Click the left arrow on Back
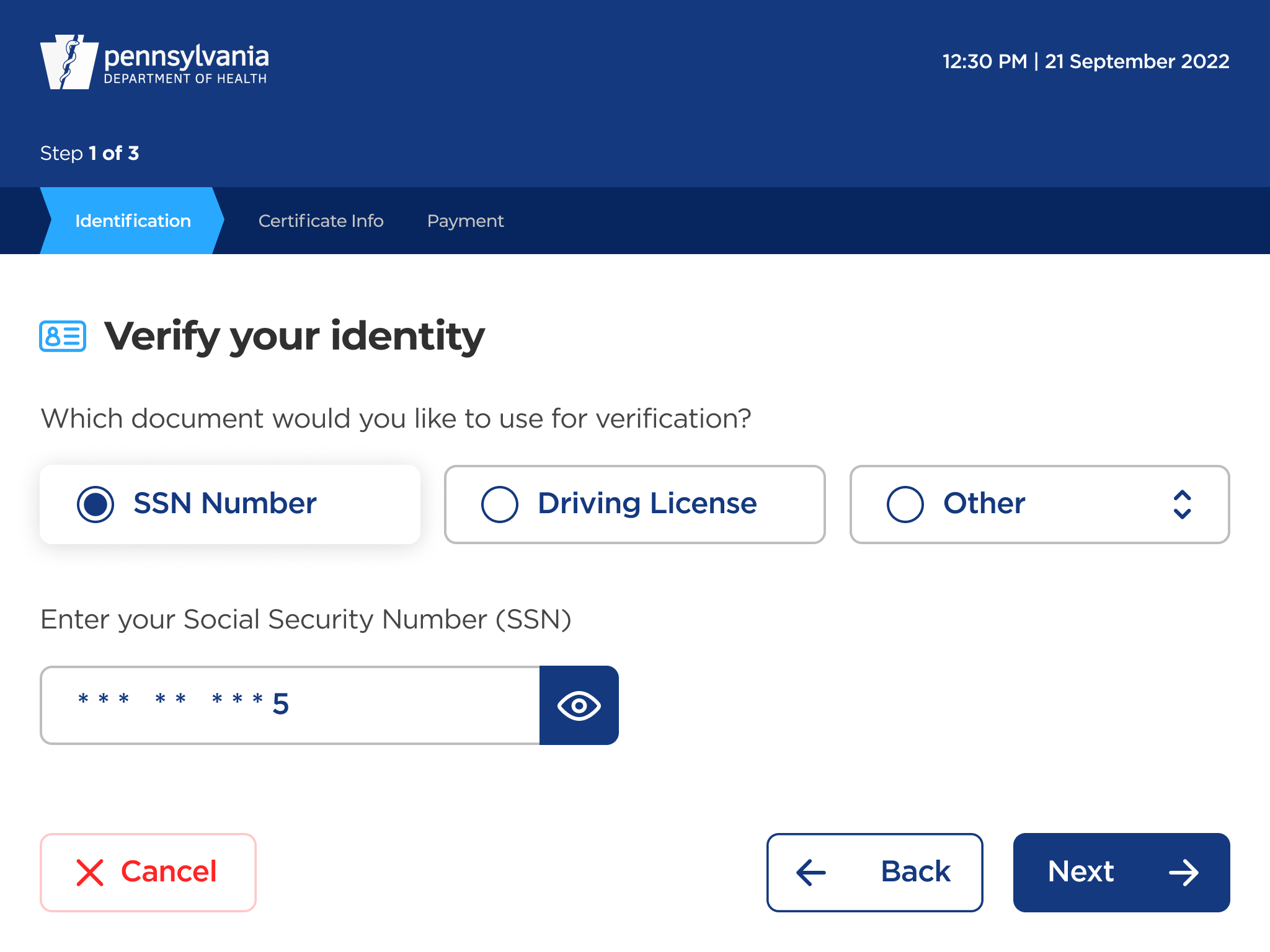This screenshot has height=952, width=1270. pyautogui.click(x=811, y=873)
